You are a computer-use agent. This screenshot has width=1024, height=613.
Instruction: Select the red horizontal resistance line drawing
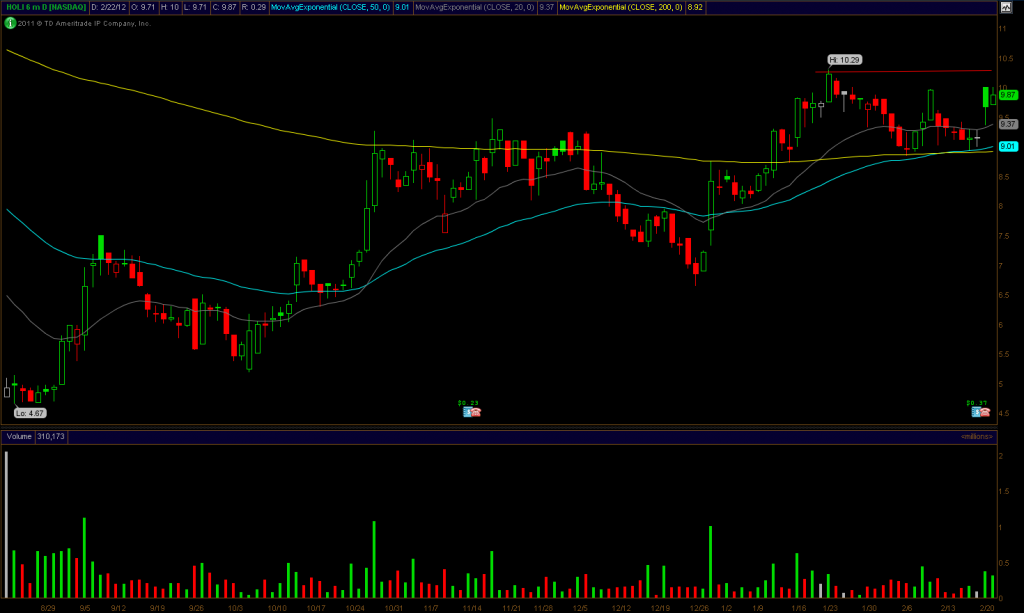tap(903, 71)
